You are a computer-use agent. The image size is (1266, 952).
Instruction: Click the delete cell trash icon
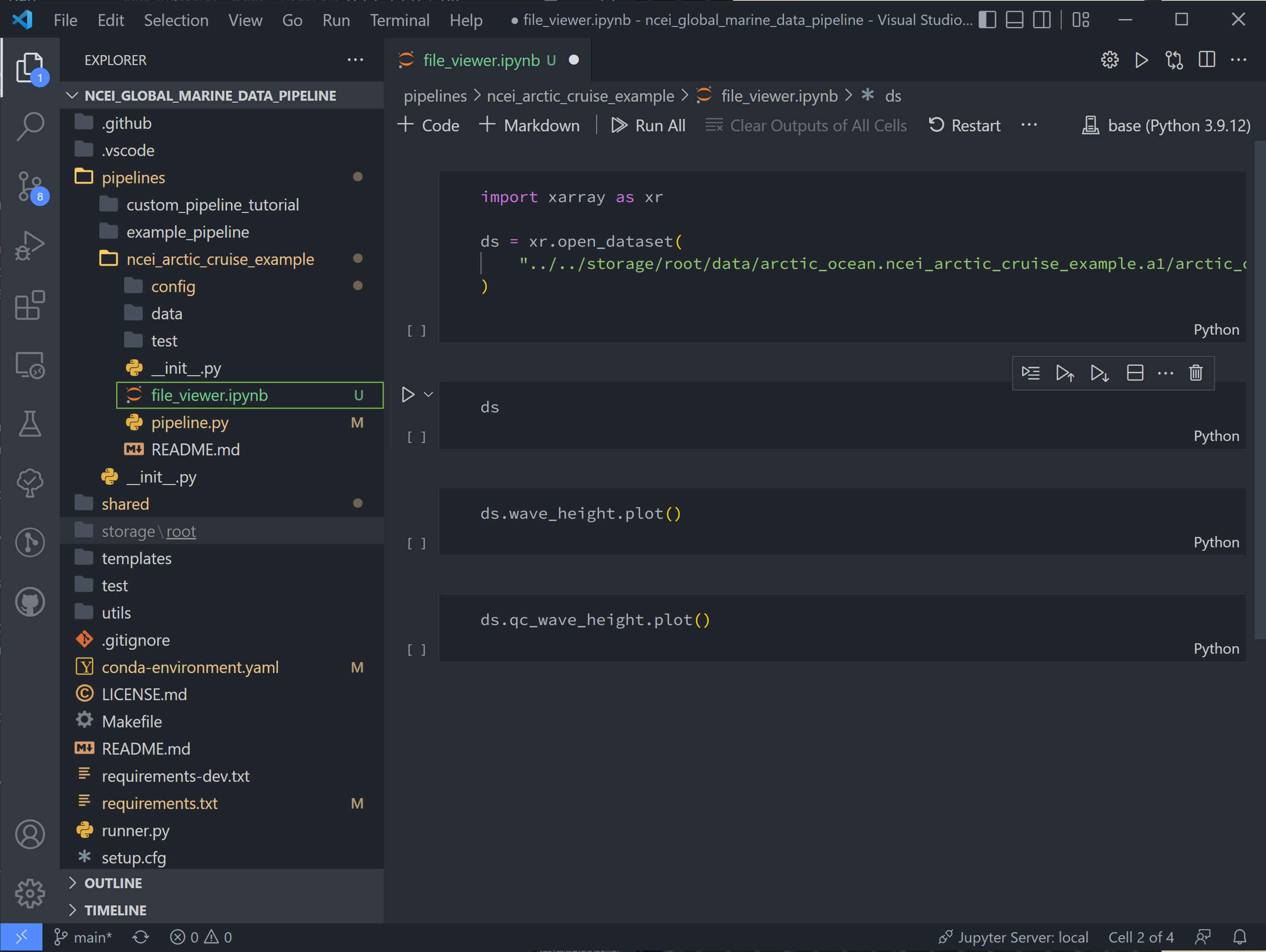coord(1196,373)
